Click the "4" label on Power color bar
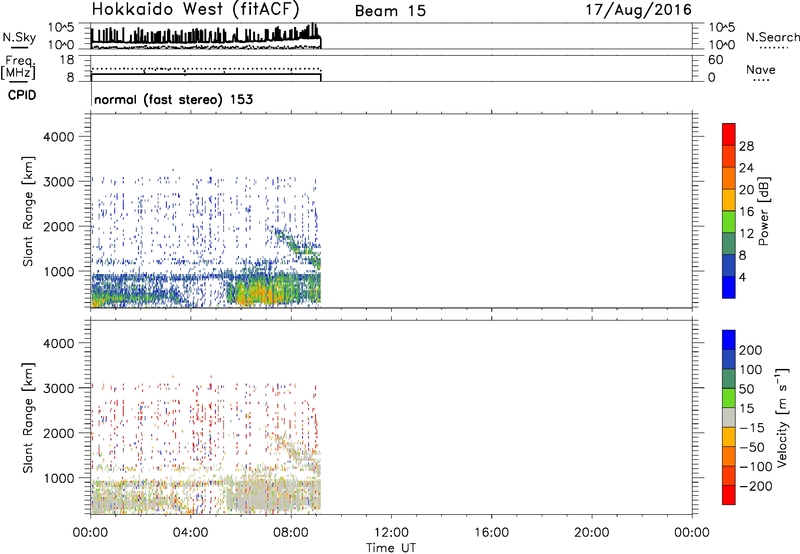The image size is (800, 554). [x=742, y=277]
